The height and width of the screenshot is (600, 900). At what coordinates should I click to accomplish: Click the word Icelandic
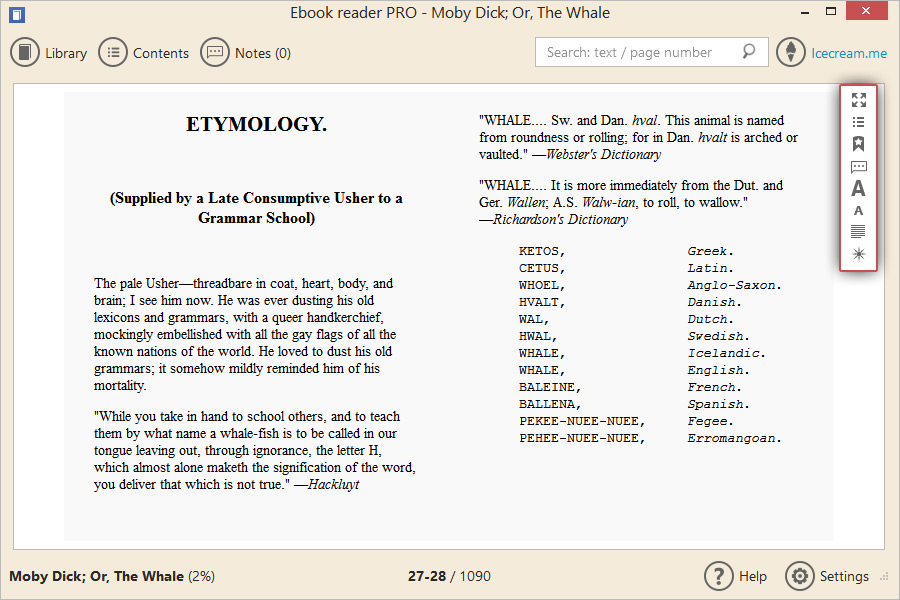726,353
